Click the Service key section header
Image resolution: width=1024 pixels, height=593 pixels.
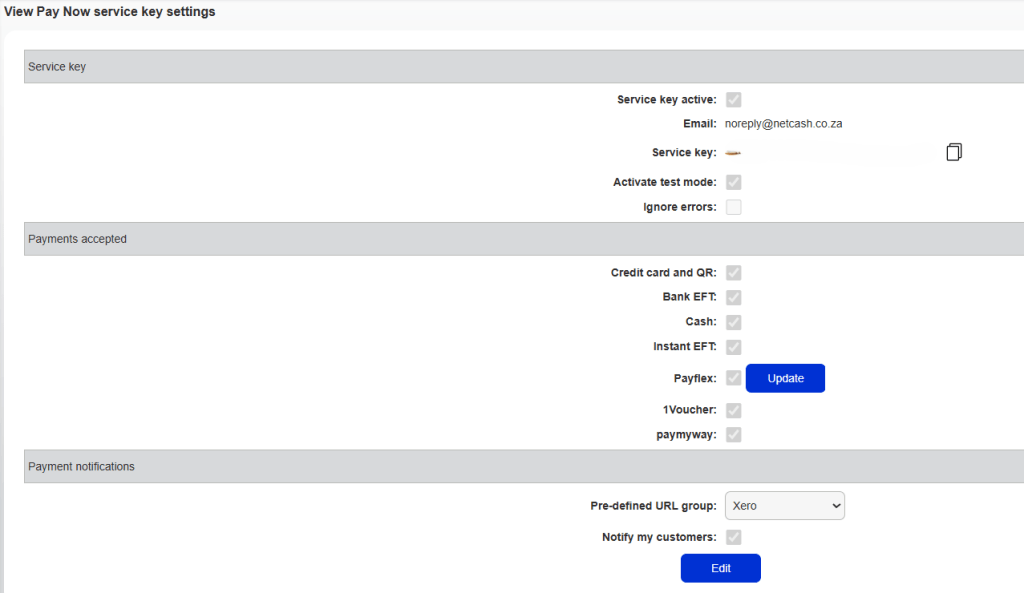[57, 67]
